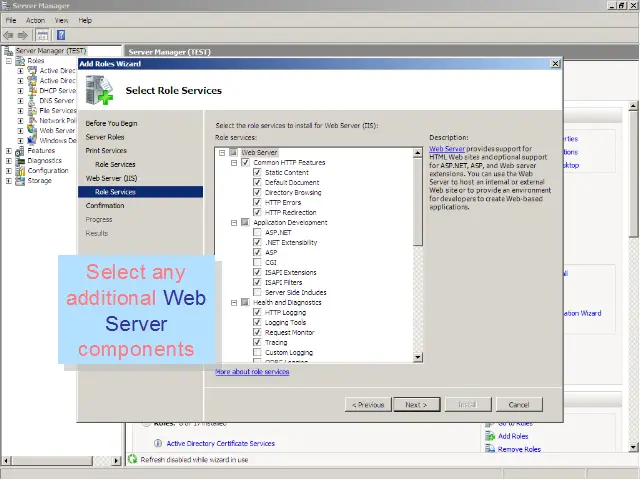The image size is (640, 480).
Task: Uncheck the ISAPI Filters checkbox
Action: [x=257, y=282]
